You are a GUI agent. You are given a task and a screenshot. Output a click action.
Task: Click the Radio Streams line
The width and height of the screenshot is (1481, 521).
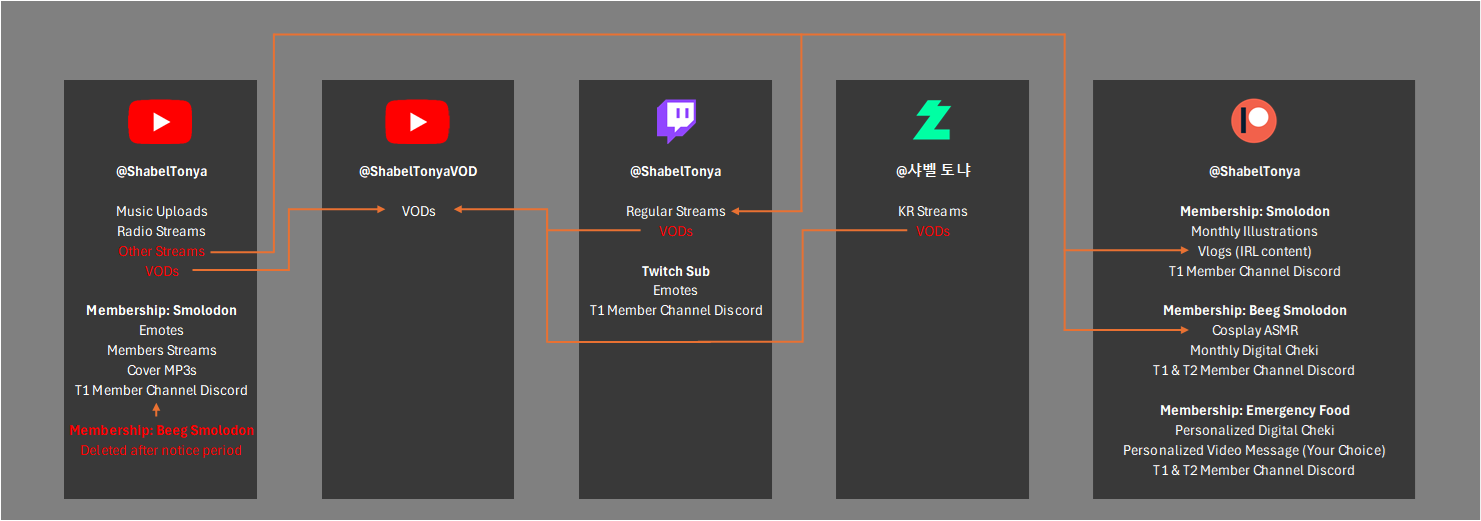(x=161, y=231)
